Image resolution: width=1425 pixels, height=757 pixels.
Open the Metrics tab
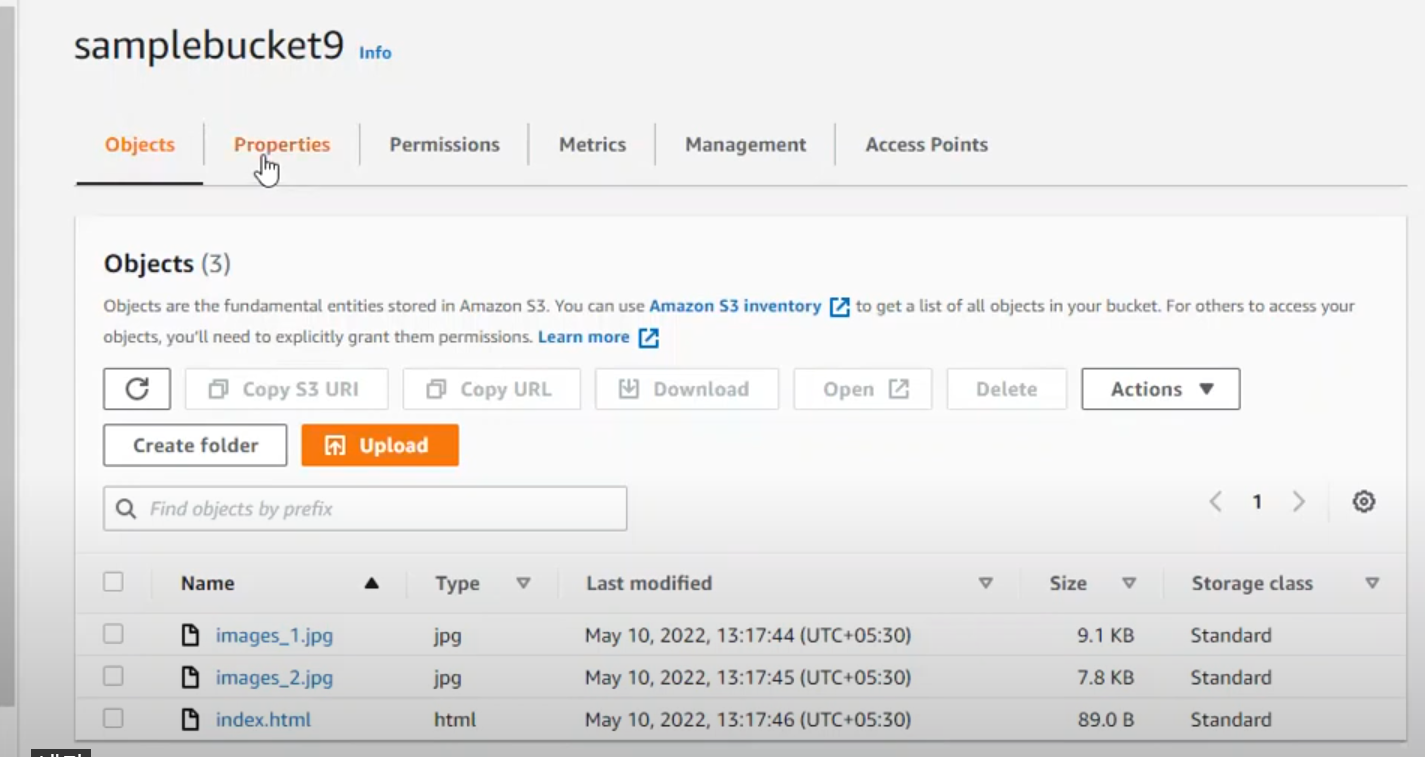click(592, 145)
